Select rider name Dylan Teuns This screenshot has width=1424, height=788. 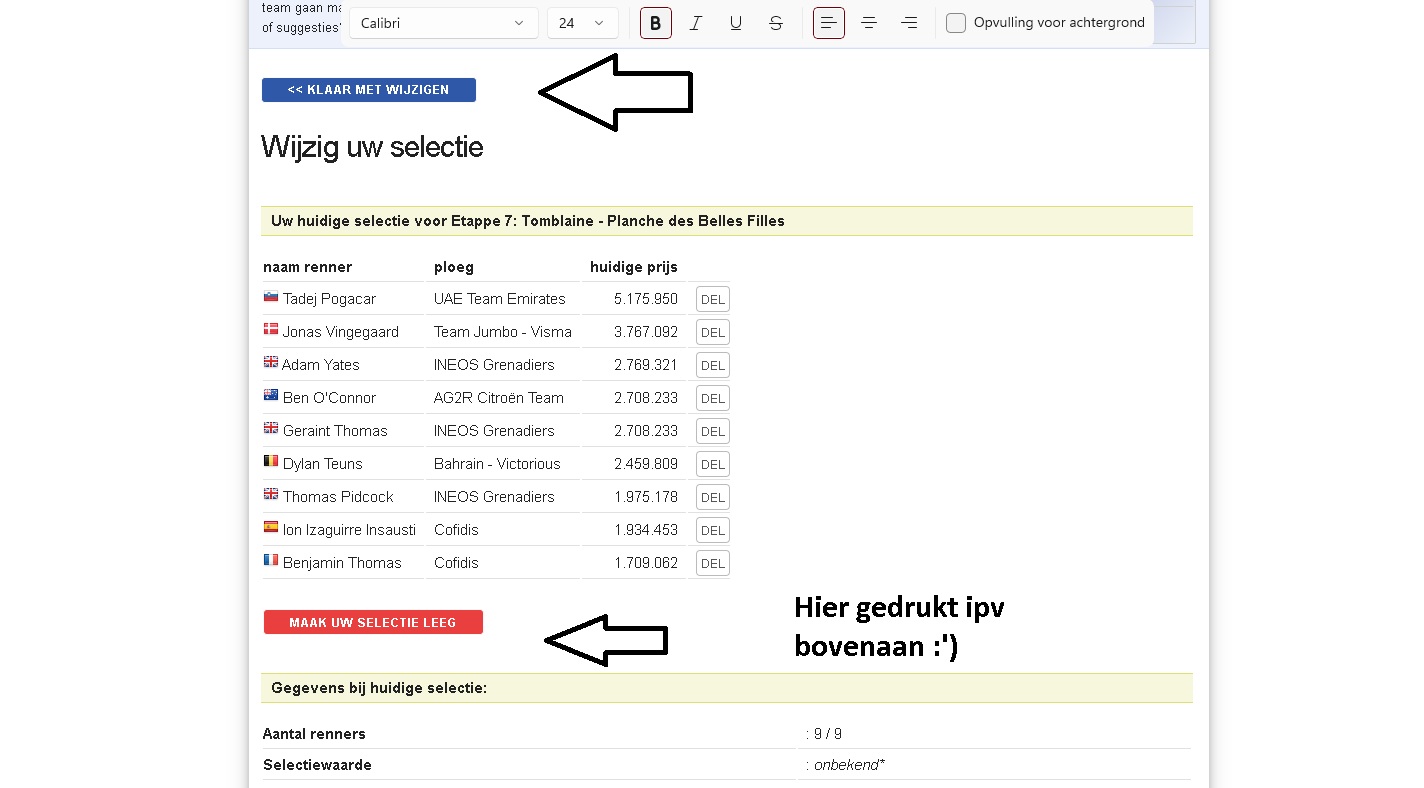323,464
